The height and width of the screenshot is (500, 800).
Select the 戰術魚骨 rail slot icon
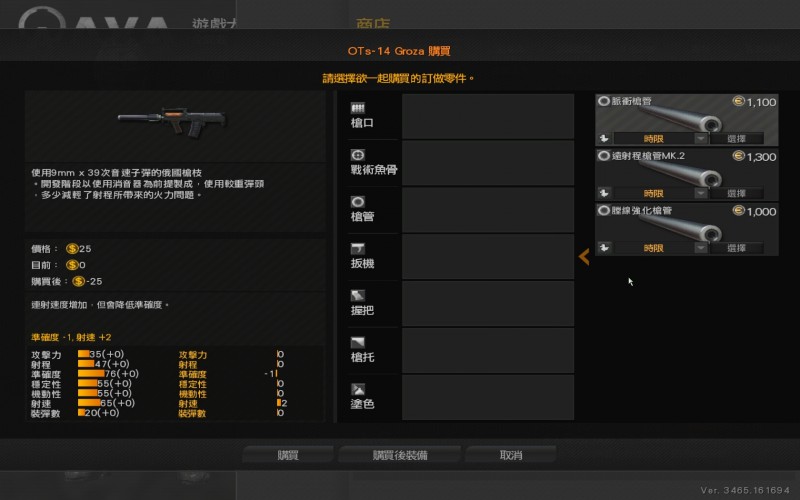click(x=358, y=155)
